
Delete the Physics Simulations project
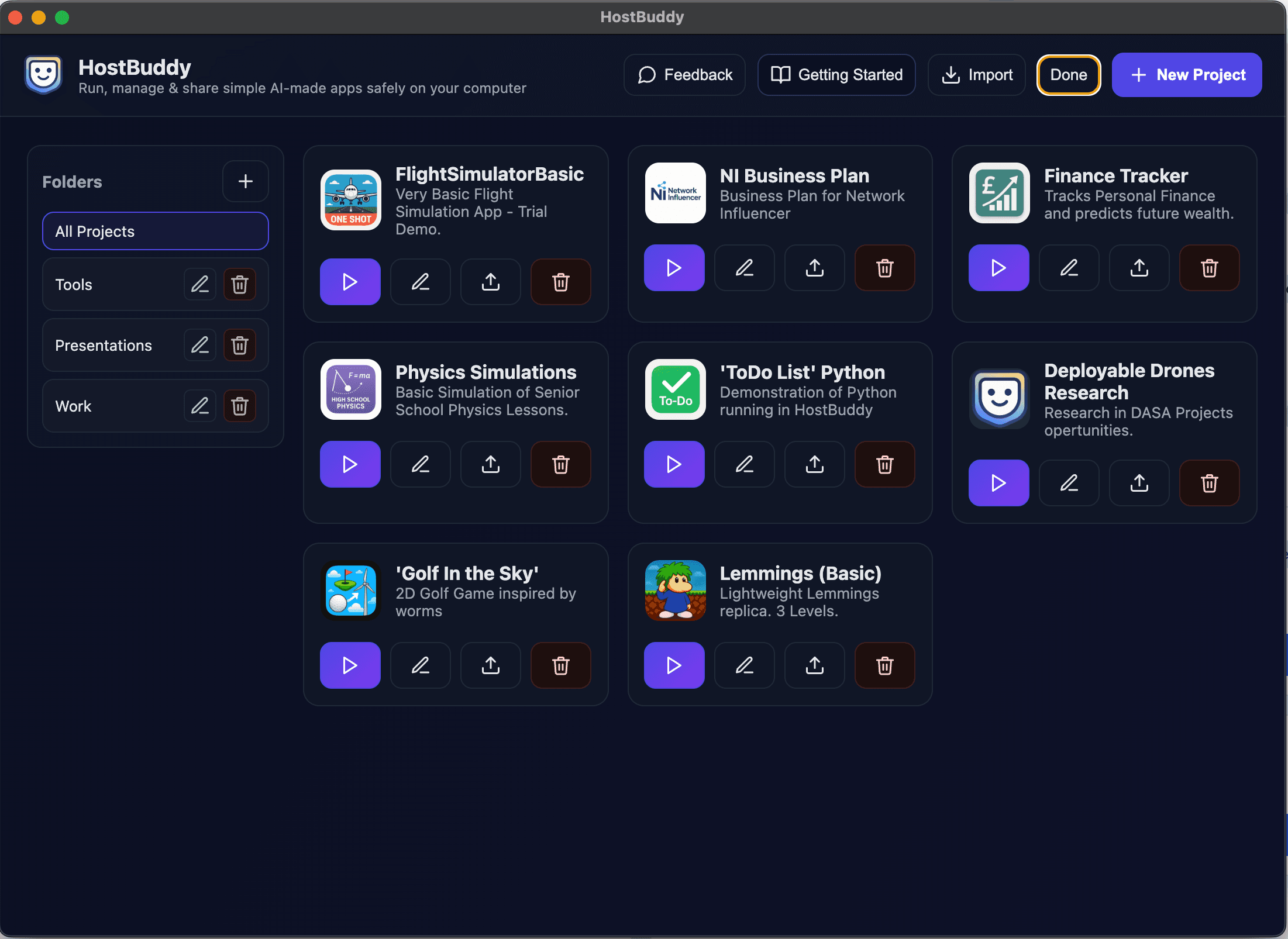[x=560, y=464]
